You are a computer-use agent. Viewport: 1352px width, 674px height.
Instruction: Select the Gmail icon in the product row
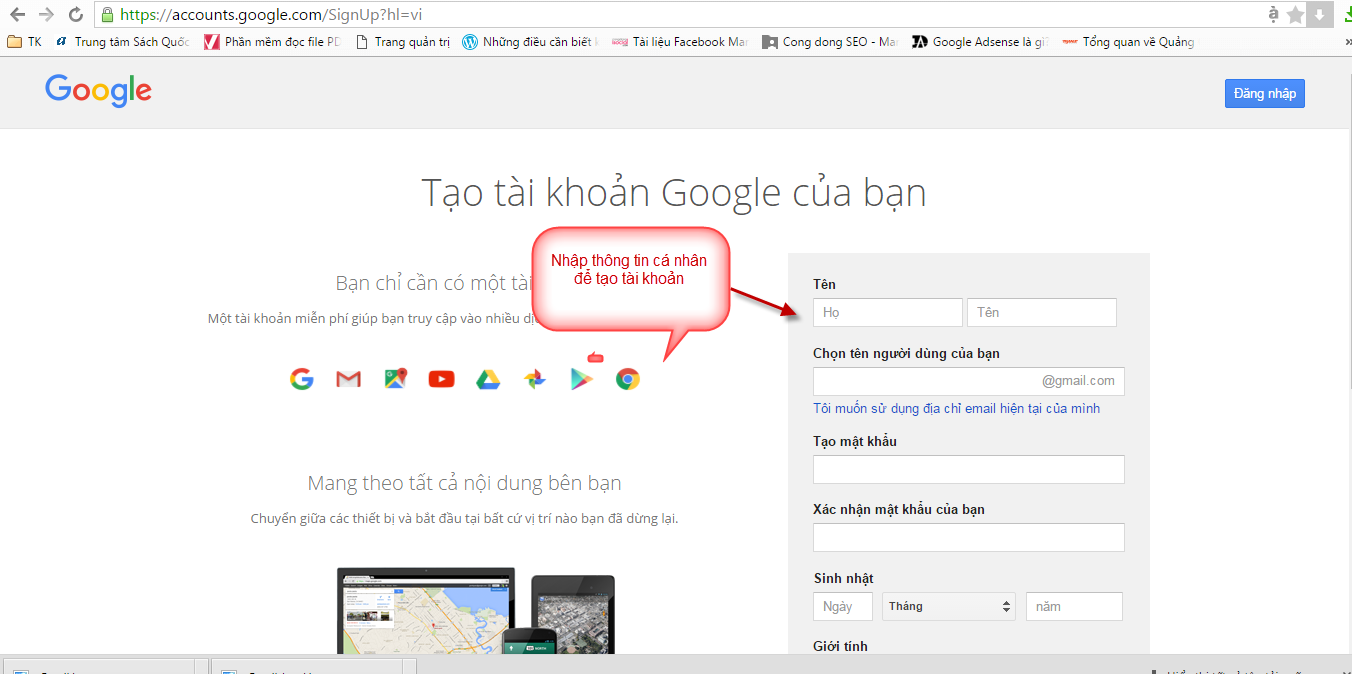348,378
